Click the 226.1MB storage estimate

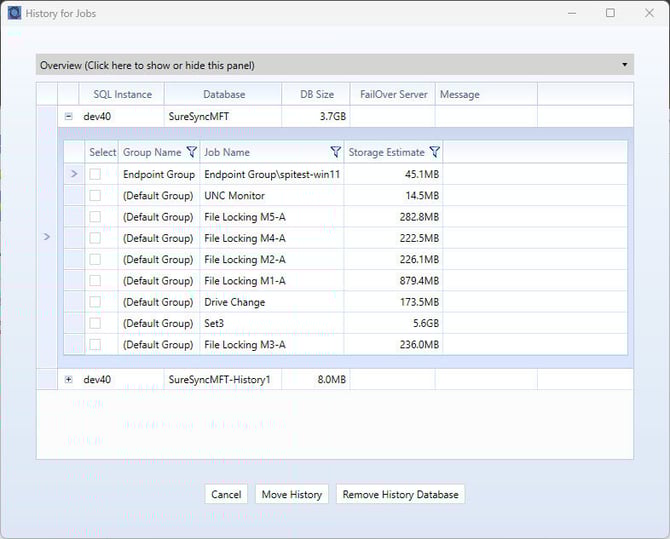pyautogui.click(x=419, y=259)
